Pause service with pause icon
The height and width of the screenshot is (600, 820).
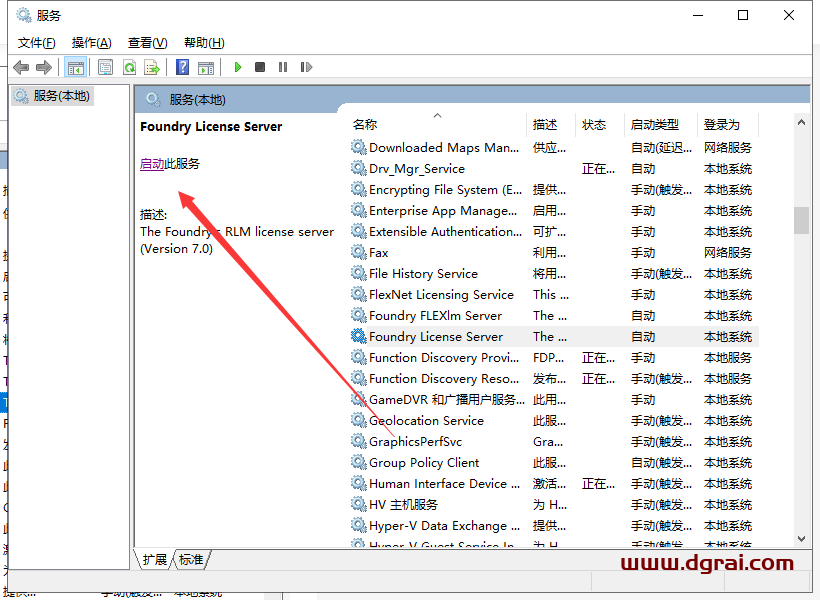pyautogui.click(x=283, y=67)
